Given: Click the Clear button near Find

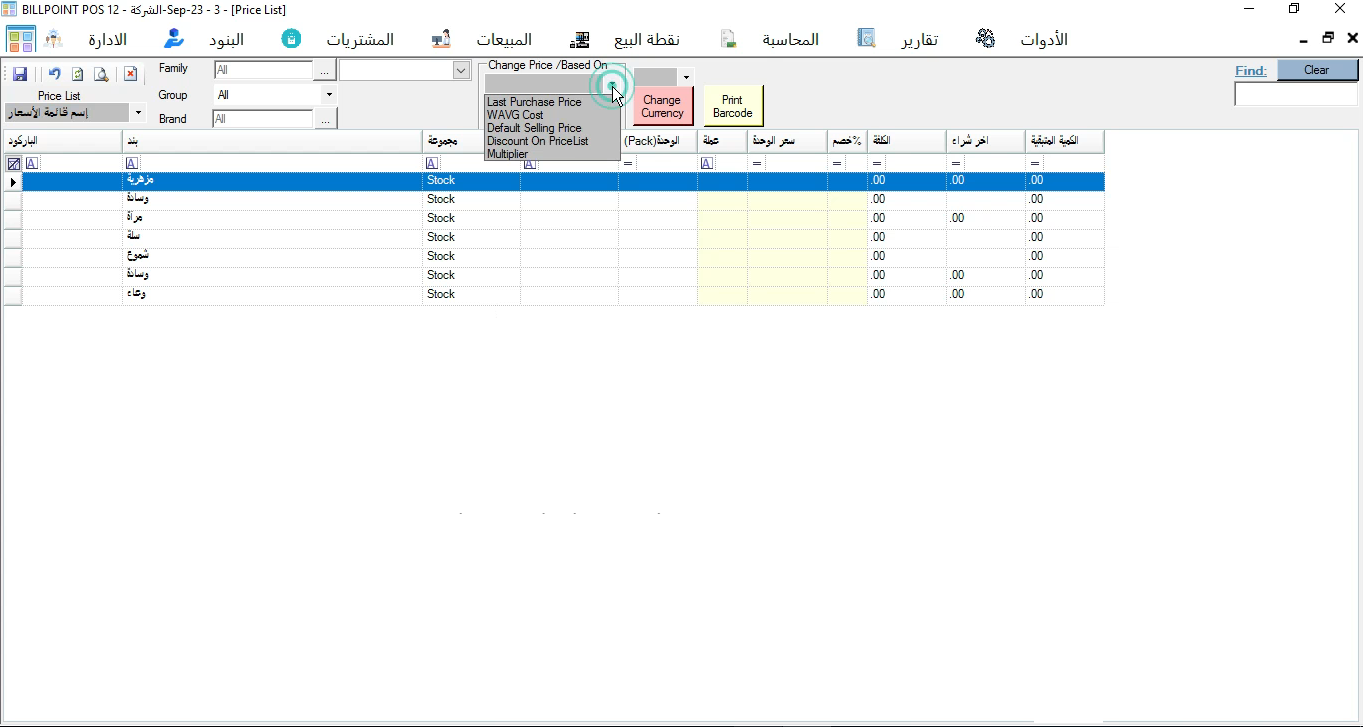Looking at the screenshot, I should [x=1317, y=70].
